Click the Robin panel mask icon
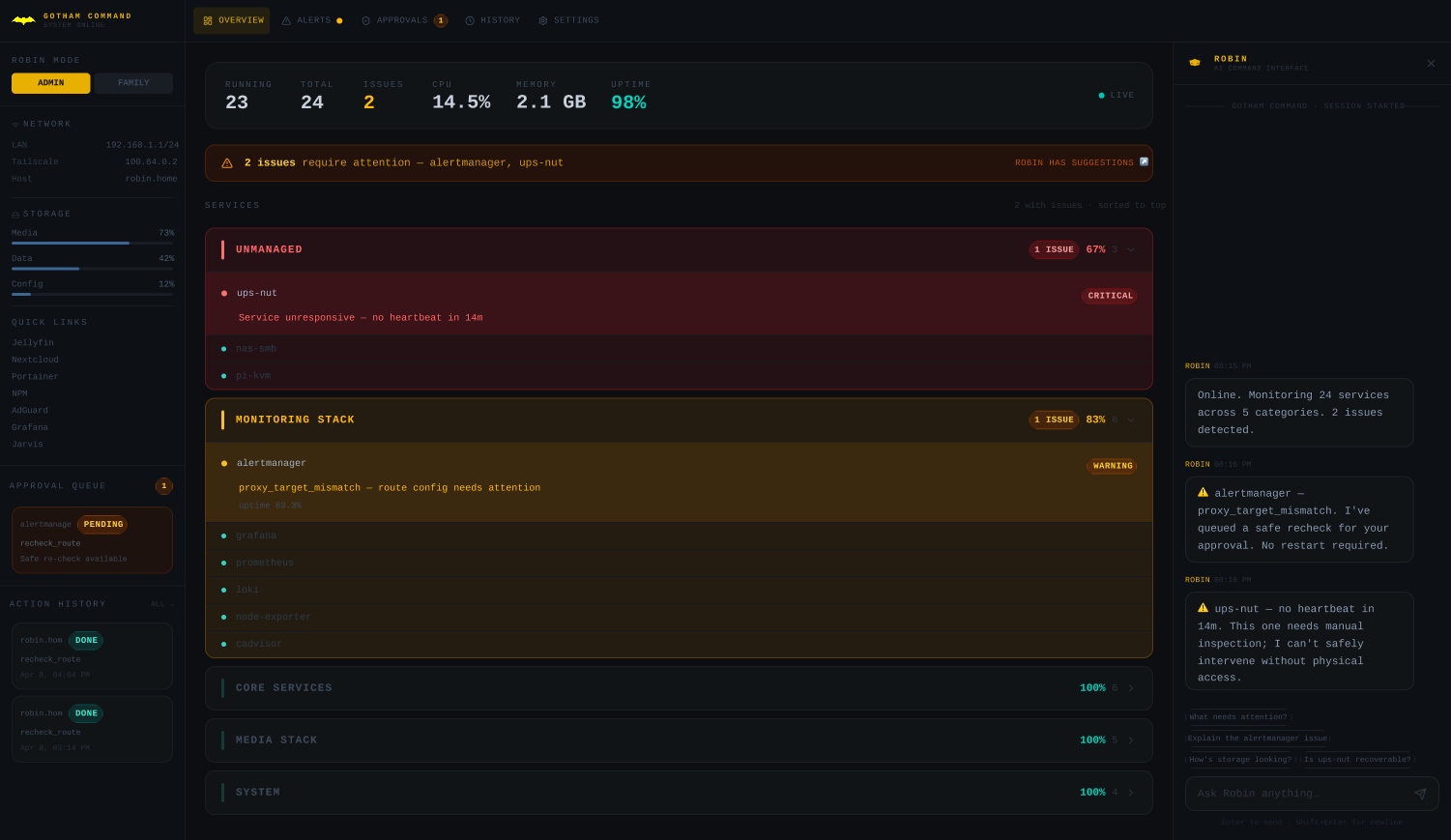Screen dimensions: 1451x840 click(1195, 63)
